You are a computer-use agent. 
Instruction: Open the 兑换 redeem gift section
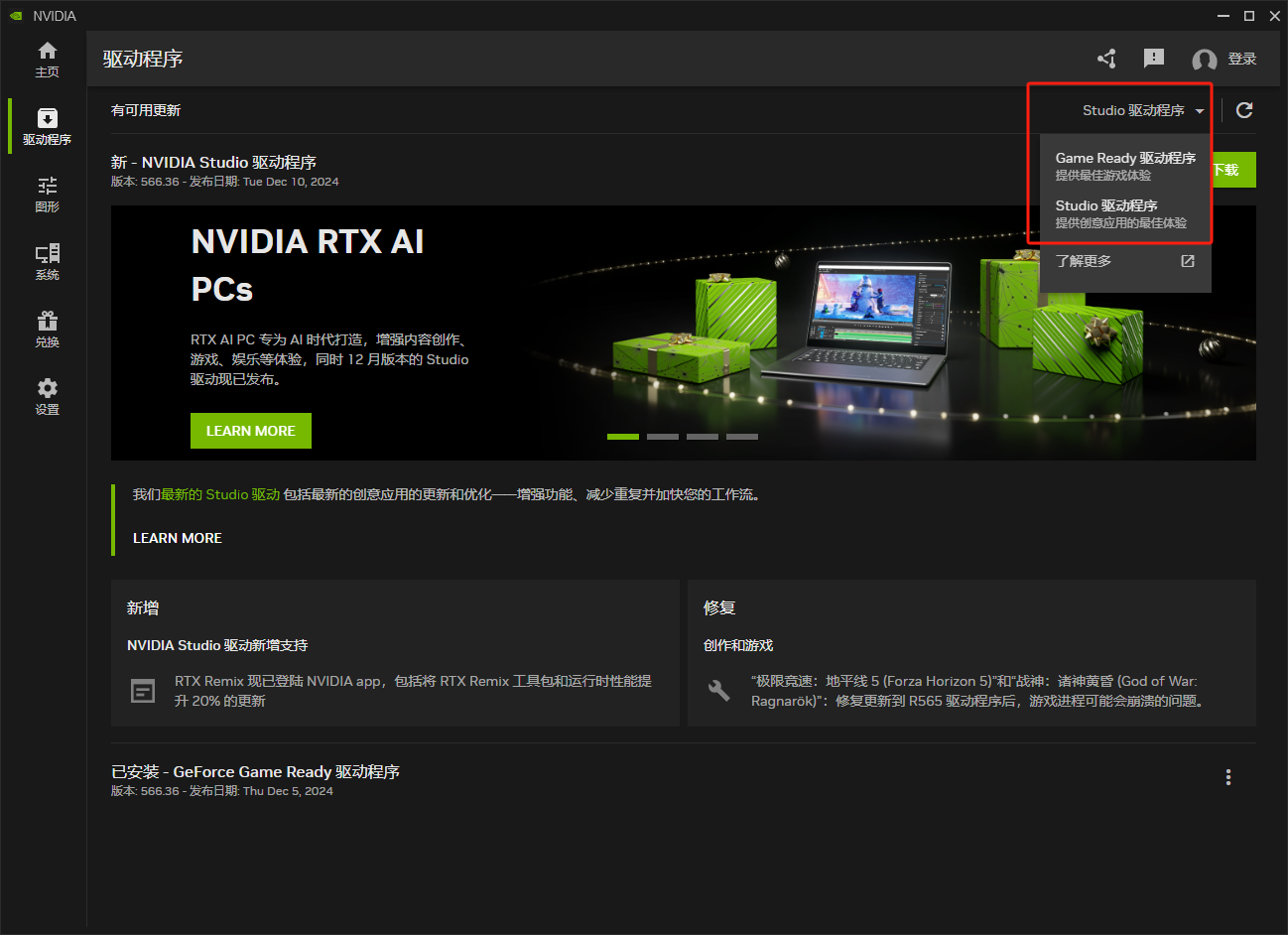47,330
